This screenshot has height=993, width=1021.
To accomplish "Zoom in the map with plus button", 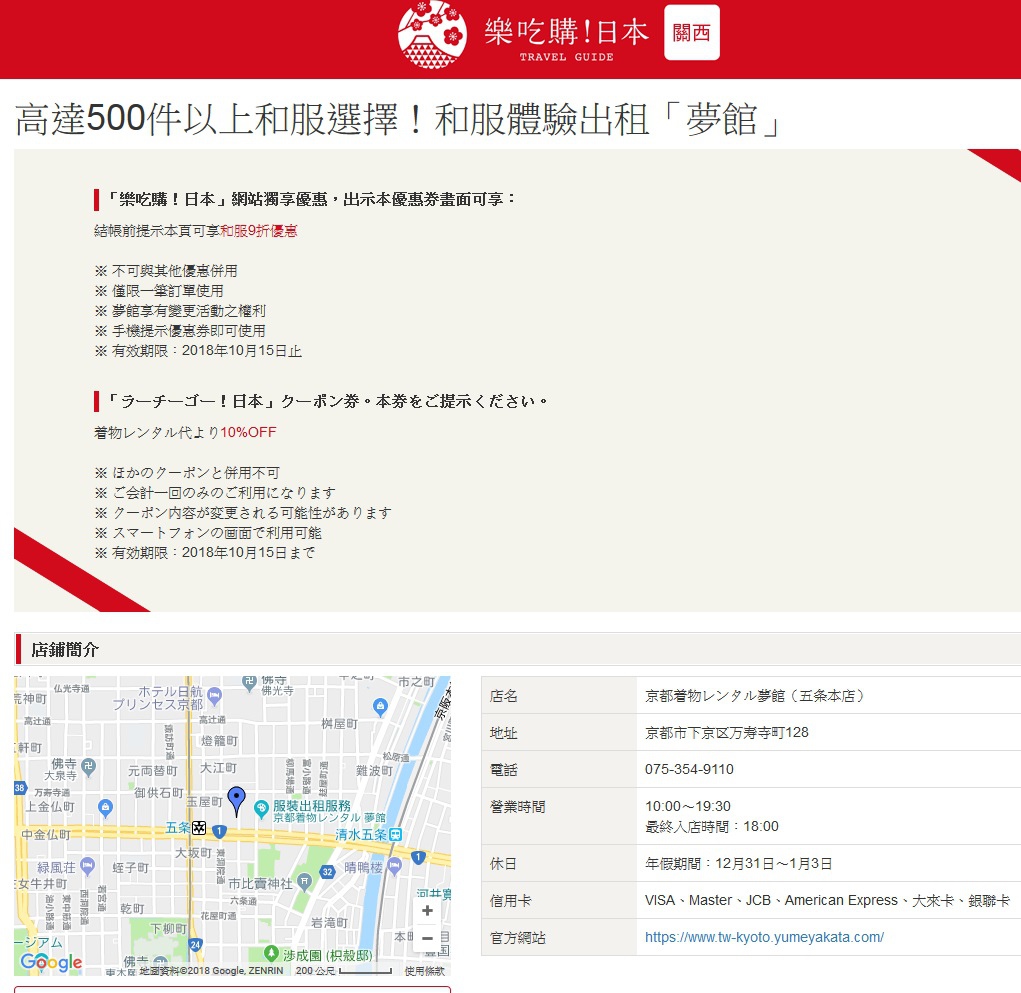I will [427, 910].
